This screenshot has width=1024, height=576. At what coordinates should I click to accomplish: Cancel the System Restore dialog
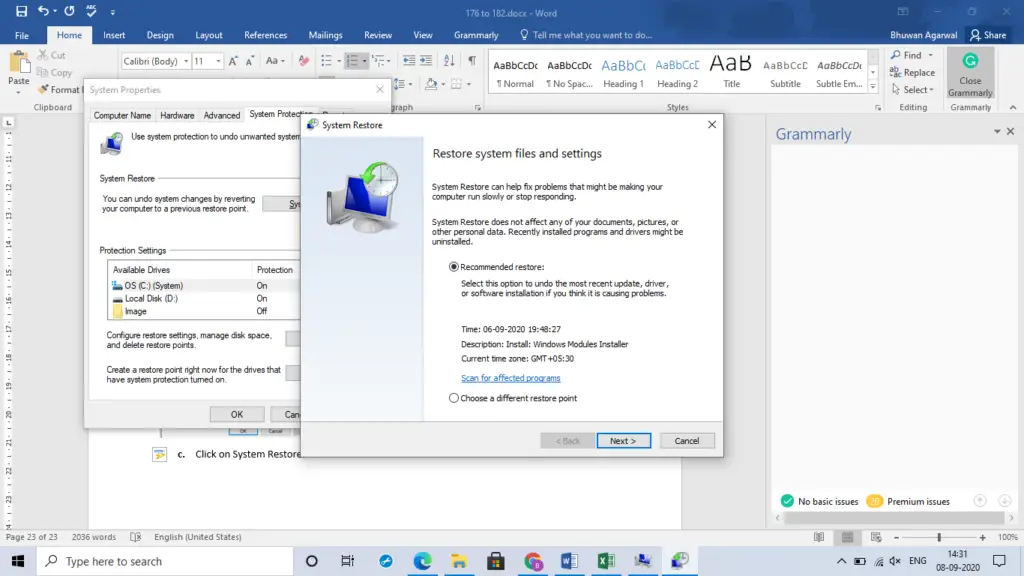(686, 441)
